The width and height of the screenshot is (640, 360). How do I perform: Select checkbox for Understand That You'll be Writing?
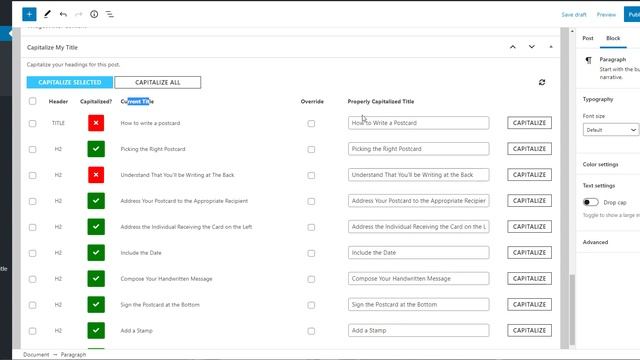pyautogui.click(x=32, y=175)
